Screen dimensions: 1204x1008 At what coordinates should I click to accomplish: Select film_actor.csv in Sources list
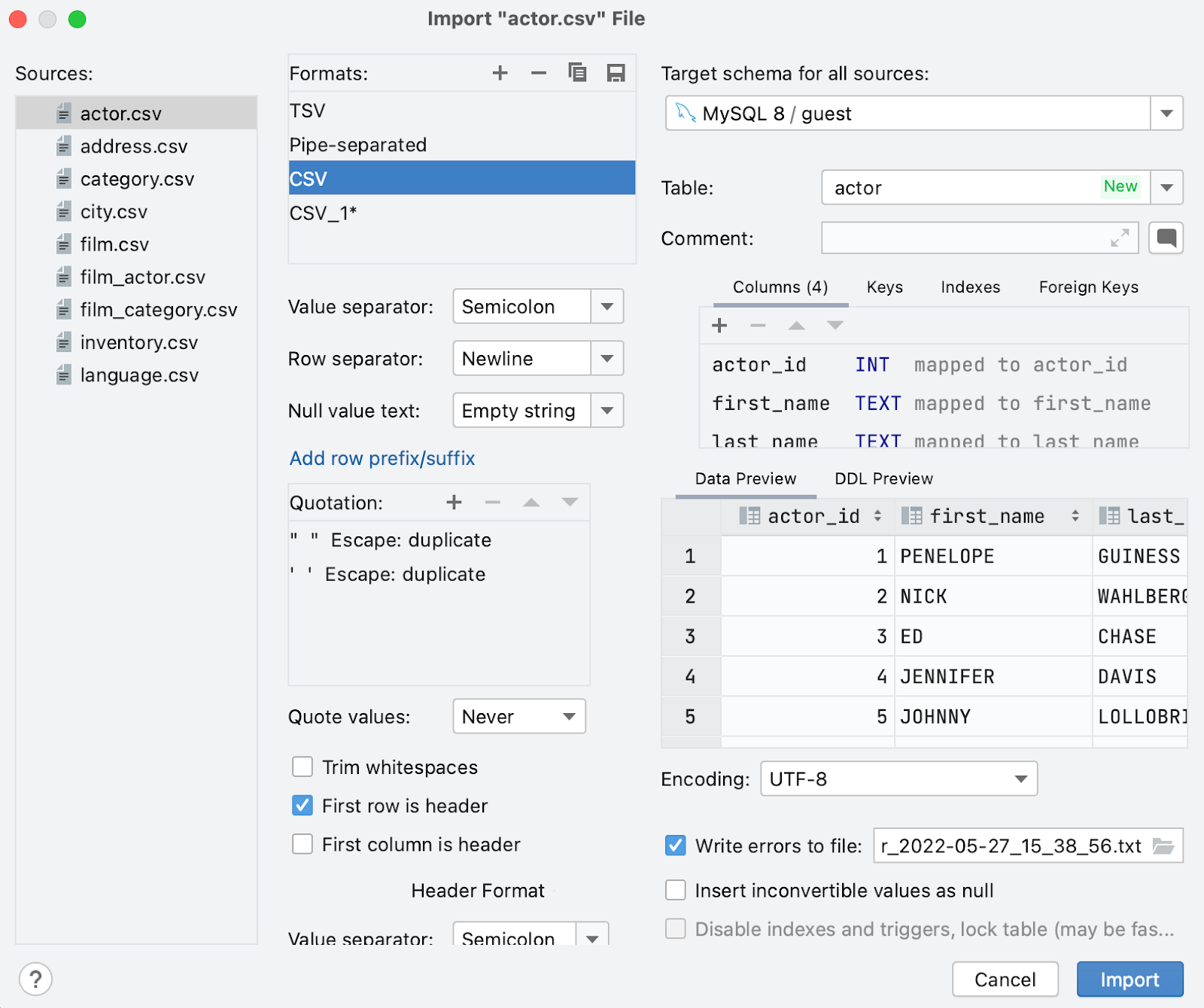142,278
